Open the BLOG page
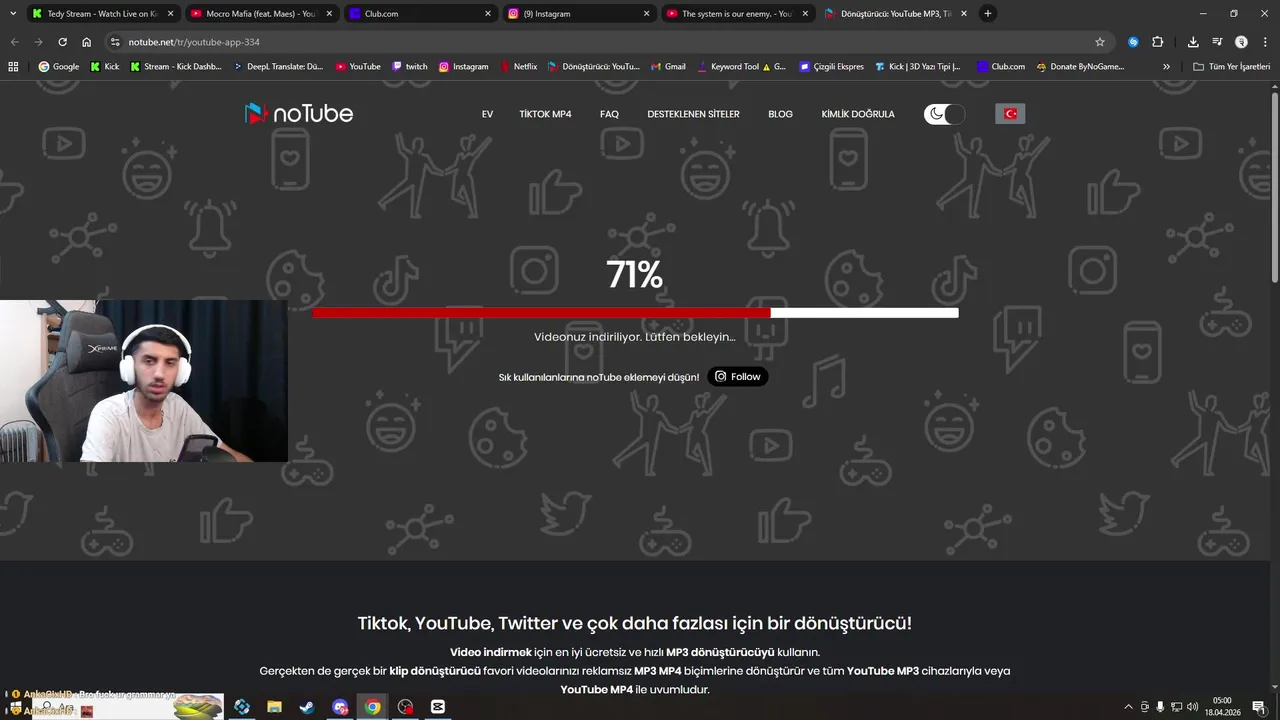The image size is (1280, 720). pos(780,114)
